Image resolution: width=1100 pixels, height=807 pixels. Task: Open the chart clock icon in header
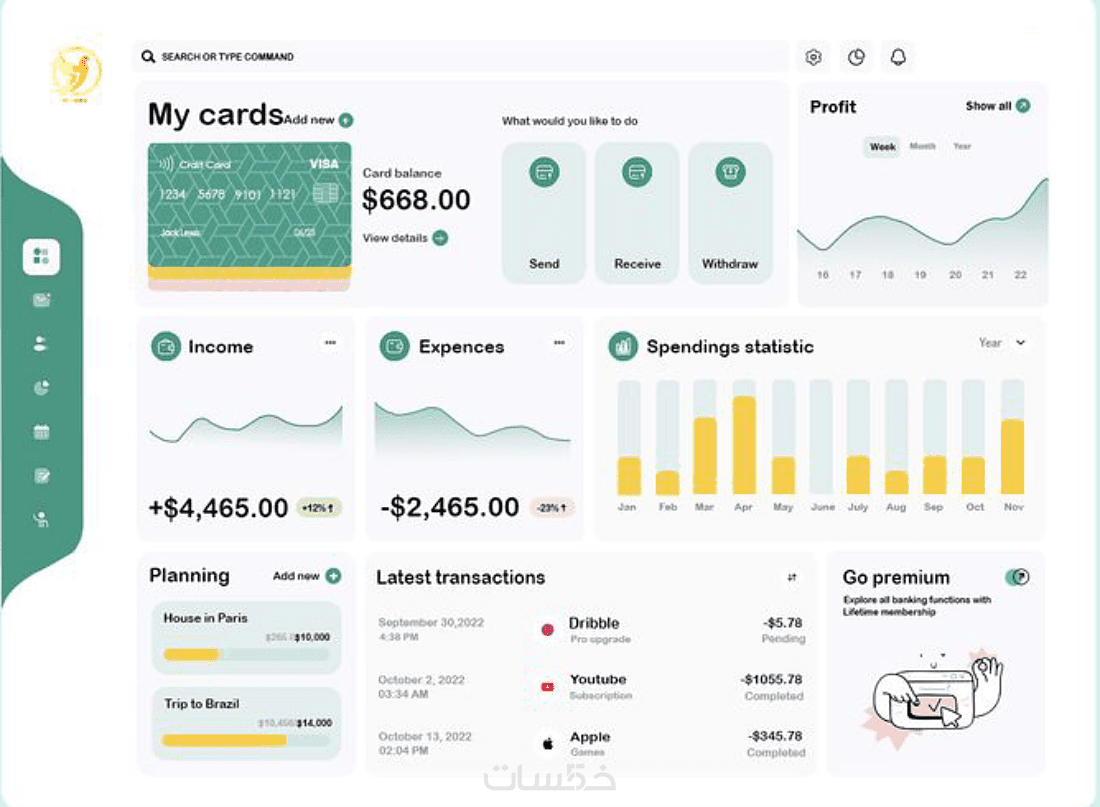(856, 58)
